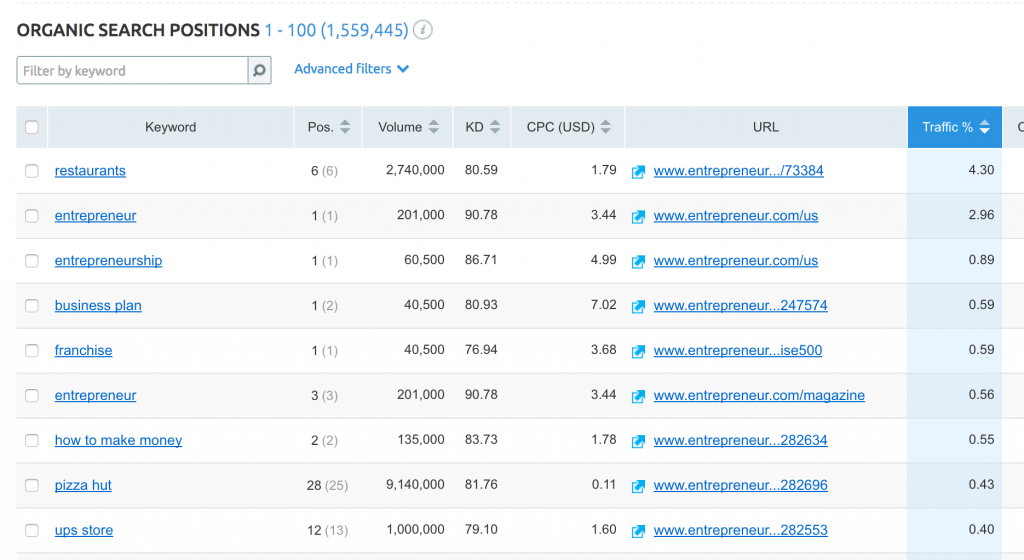Click the info icon beside Organic Search Positions
Viewport: 1024px width, 560px height.
click(424, 30)
